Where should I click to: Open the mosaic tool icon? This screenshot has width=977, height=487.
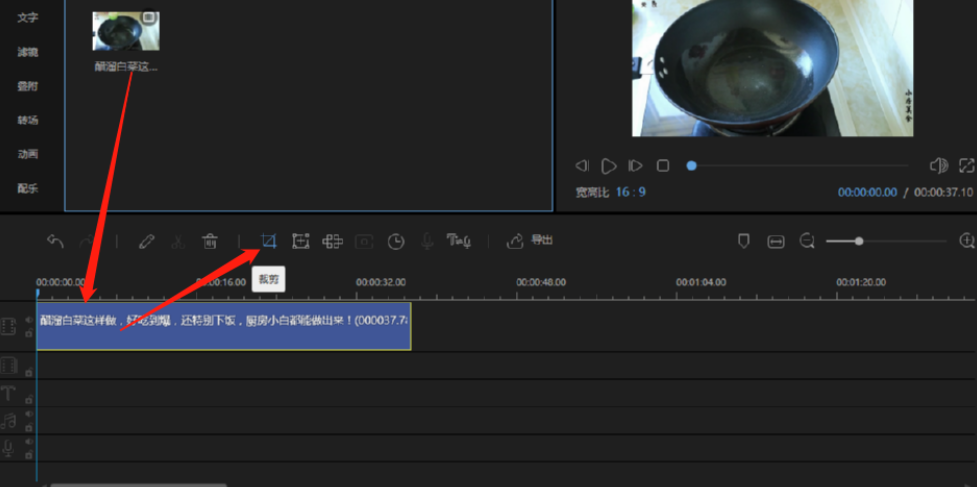333,241
